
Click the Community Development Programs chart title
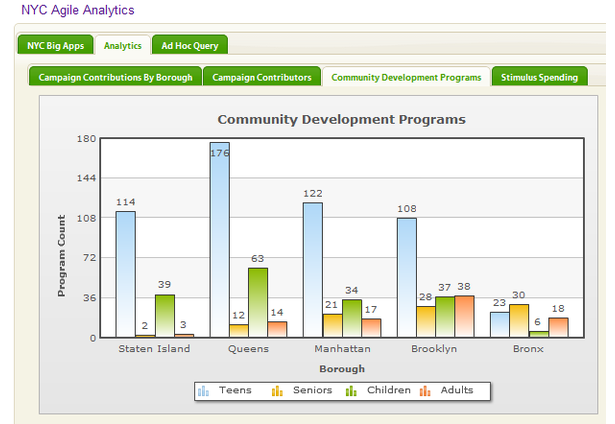pos(342,119)
